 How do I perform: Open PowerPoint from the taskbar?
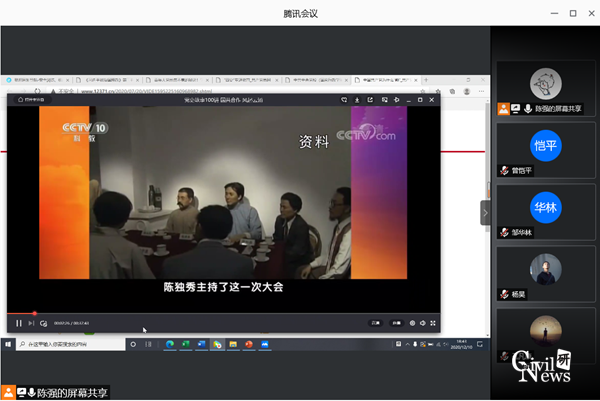[248, 344]
